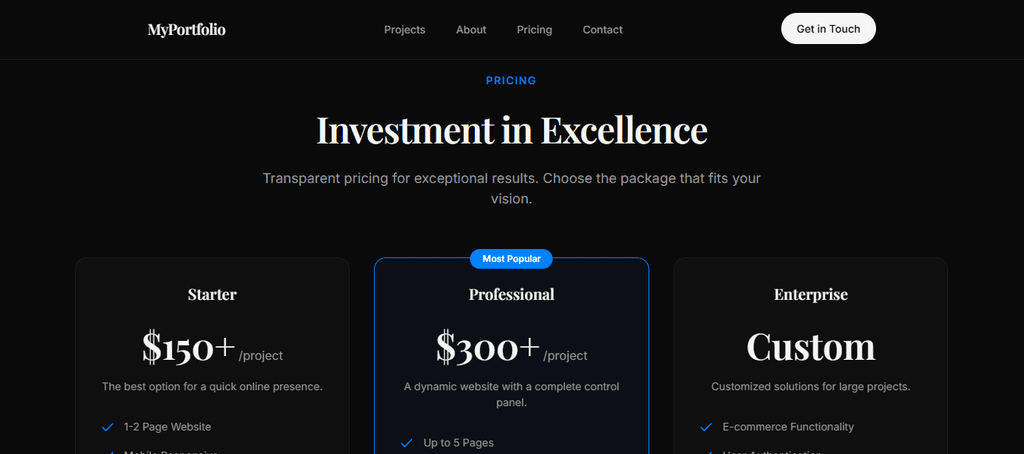Viewport: 1024px width, 454px height.
Task: Click the Most Popular badge
Action: point(511,259)
